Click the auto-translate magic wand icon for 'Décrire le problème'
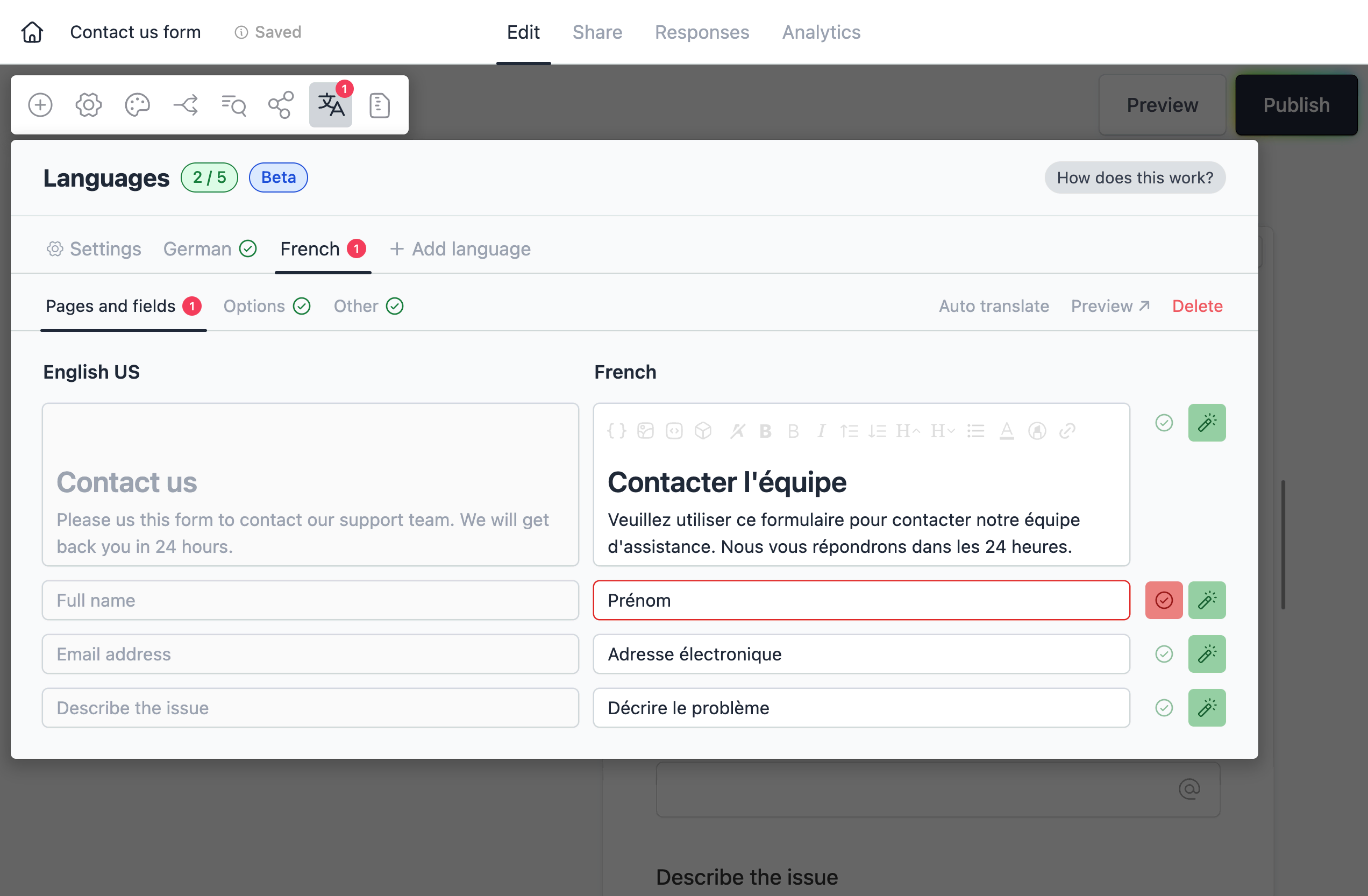1368x896 pixels. pos(1207,707)
